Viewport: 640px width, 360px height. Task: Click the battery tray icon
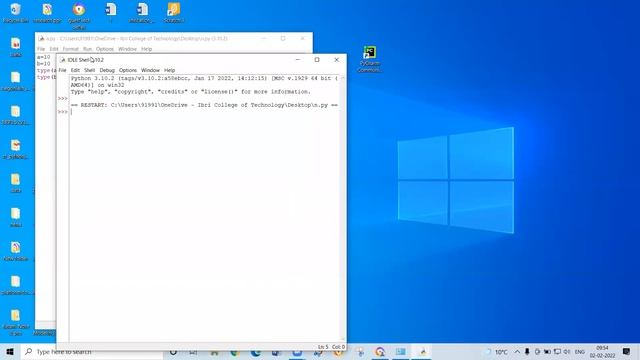[x=547, y=351]
